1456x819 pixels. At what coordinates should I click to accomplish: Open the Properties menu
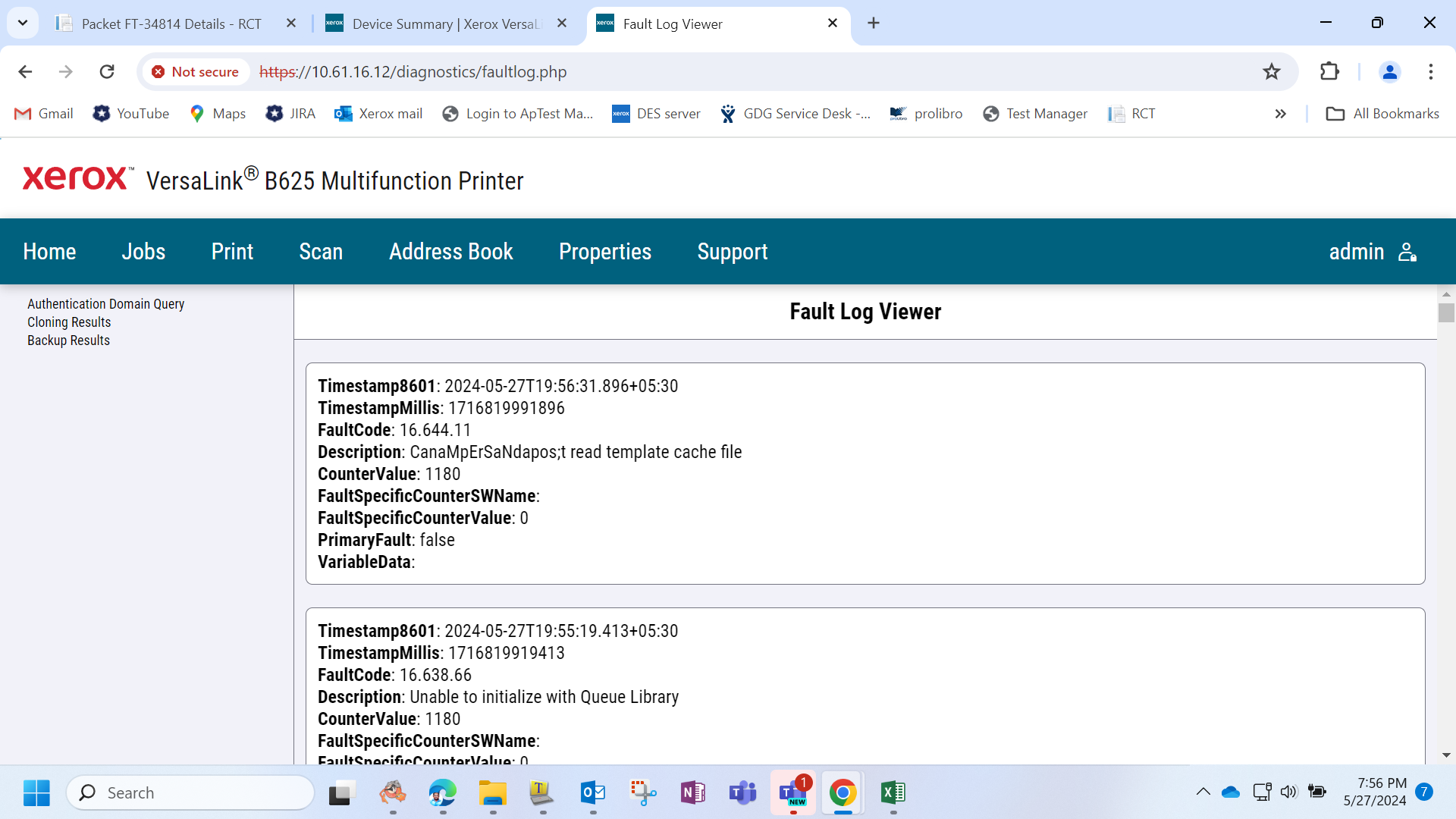pyautogui.click(x=604, y=252)
